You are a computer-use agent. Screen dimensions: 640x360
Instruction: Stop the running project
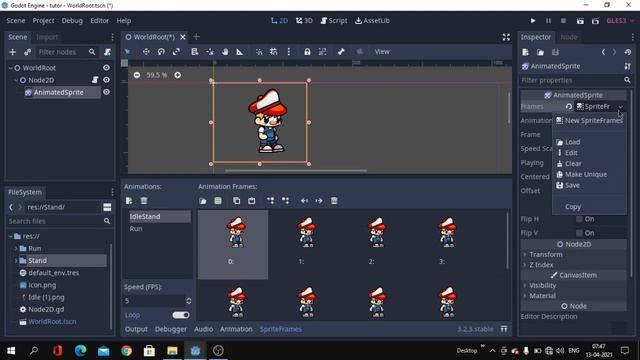[x=563, y=20]
